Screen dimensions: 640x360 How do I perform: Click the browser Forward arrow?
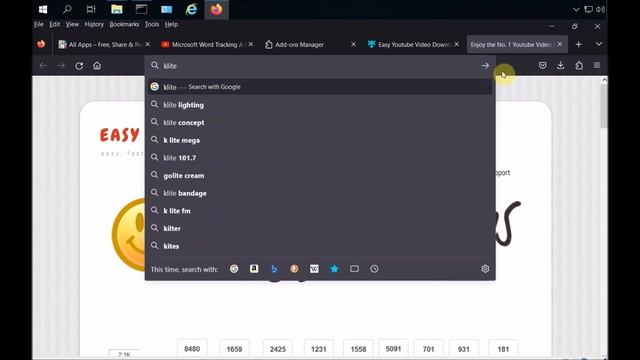(x=61, y=65)
